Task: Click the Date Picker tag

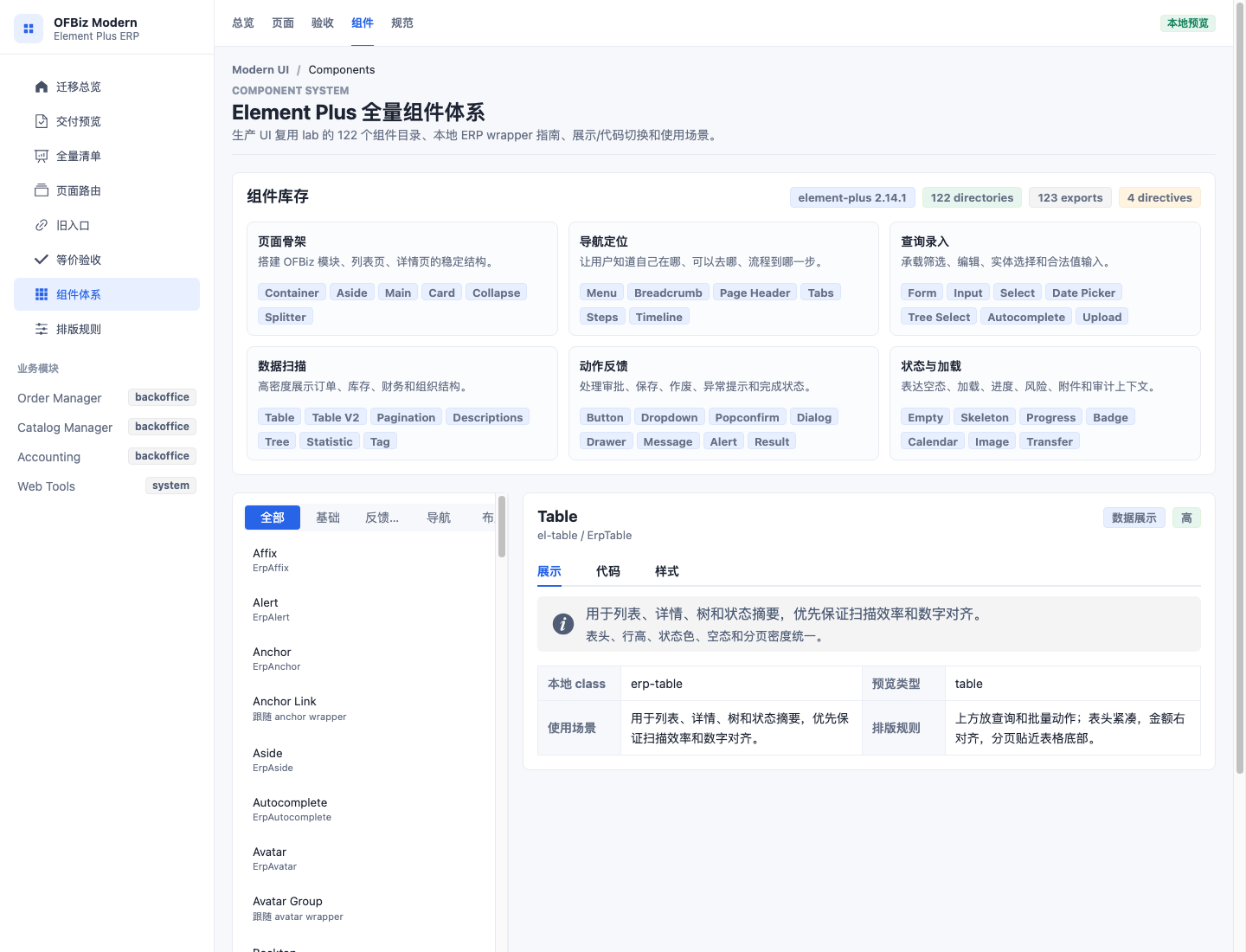Action: (x=1084, y=293)
